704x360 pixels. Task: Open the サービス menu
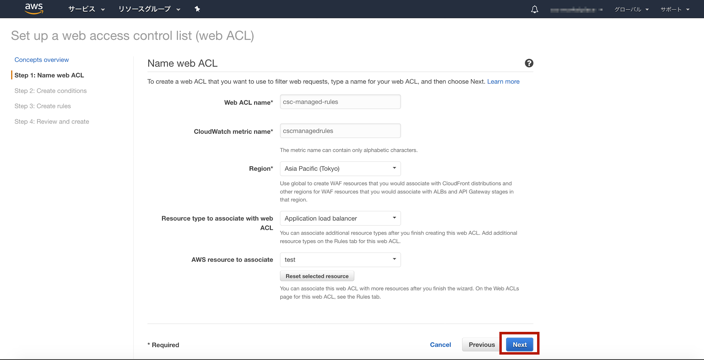(x=86, y=9)
